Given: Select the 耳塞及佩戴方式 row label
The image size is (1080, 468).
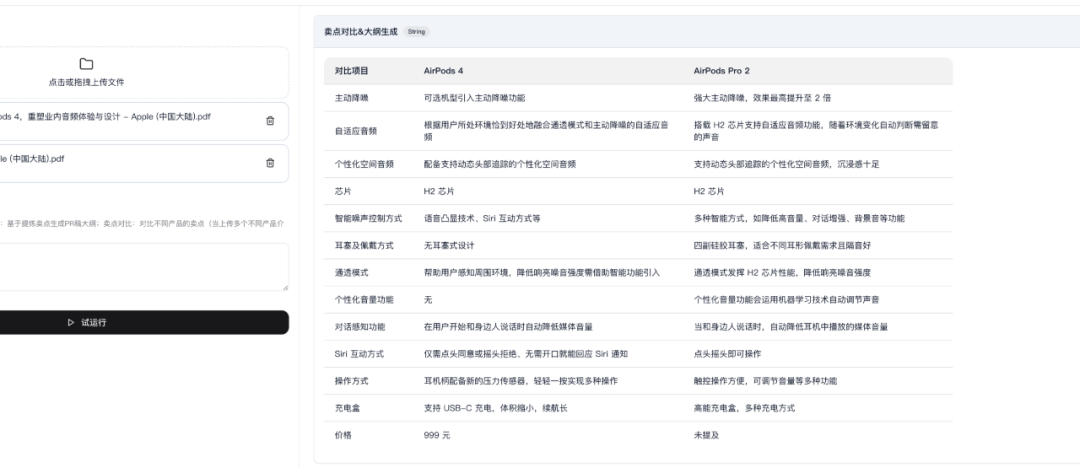Looking at the screenshot, I should pos(364,245).
